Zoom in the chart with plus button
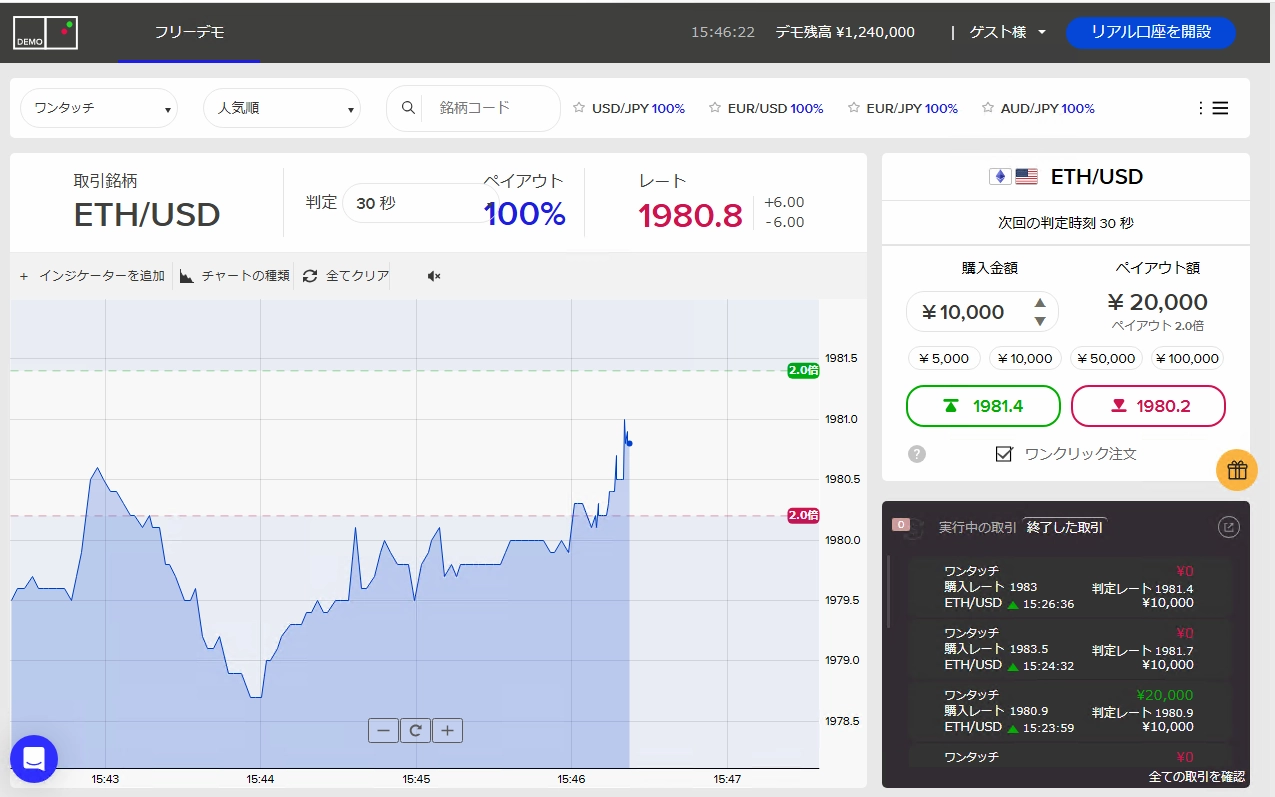This screenshot has width=1275, height=797. pos(447,731)
